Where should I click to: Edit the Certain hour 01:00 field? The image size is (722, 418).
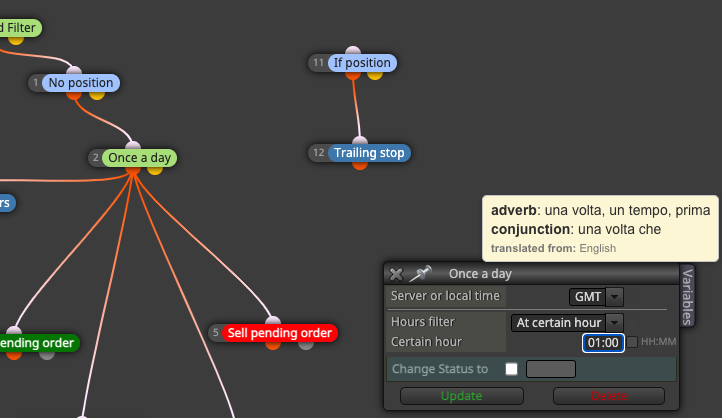(x=603, y=343)
